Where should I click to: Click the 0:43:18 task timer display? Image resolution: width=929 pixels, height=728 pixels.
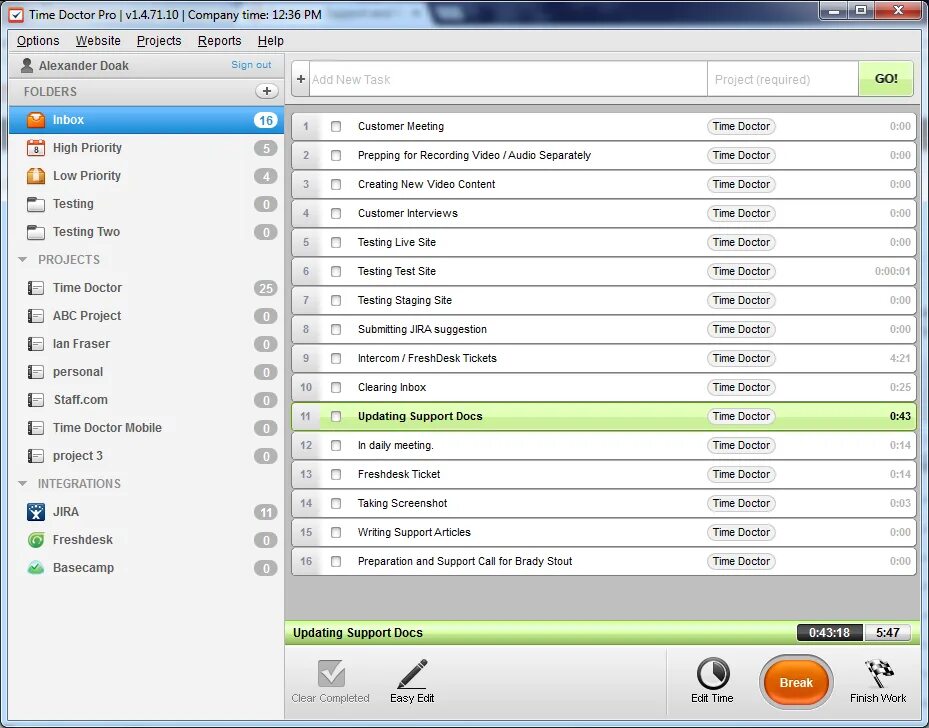[829, 633]
